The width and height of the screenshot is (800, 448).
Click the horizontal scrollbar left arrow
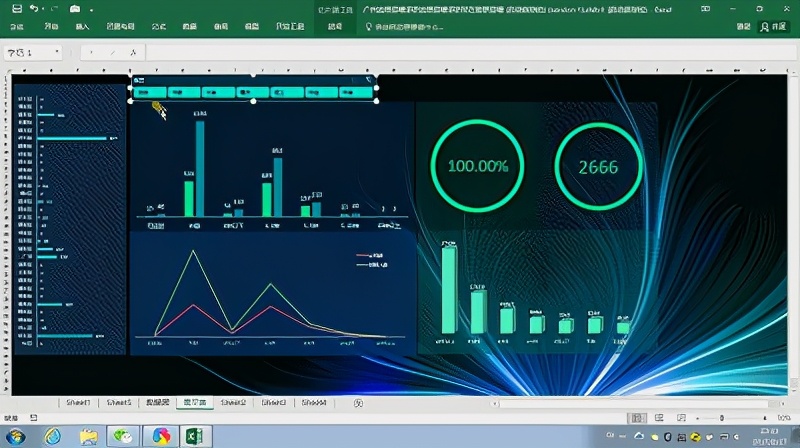coord(494,404)
